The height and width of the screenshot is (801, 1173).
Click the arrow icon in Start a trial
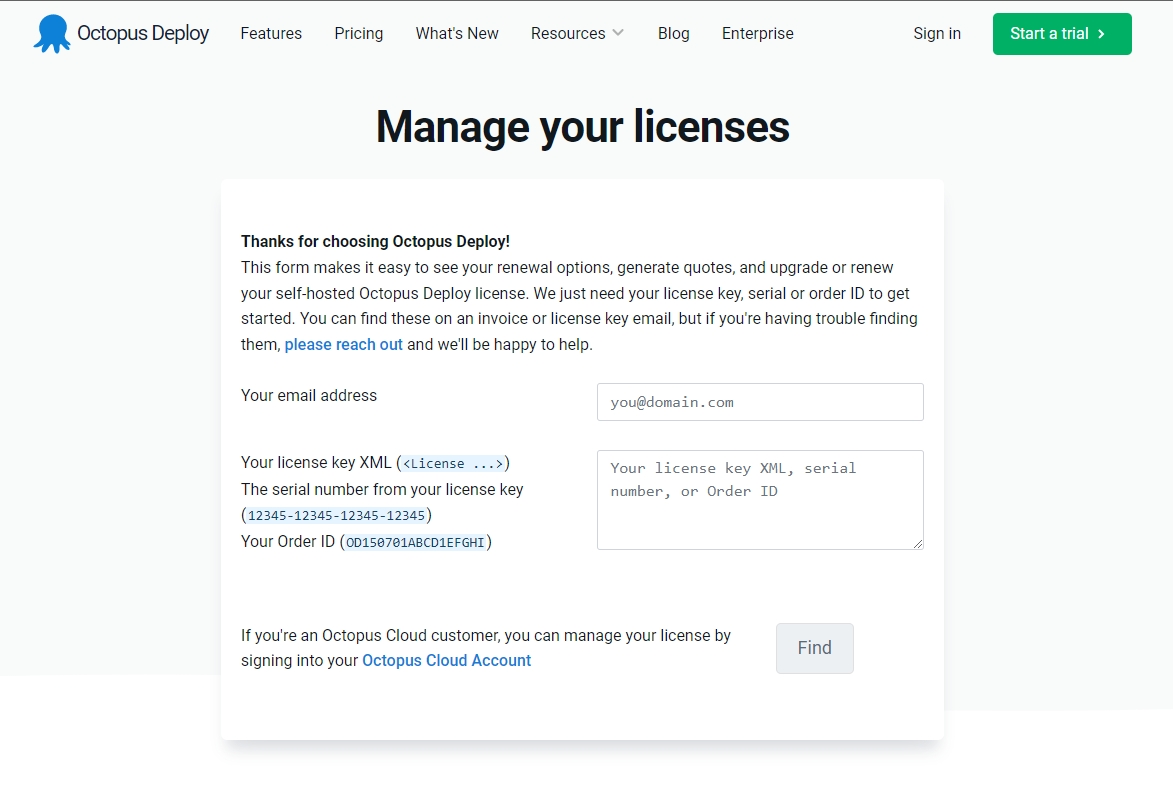[x=1101, y=34]
